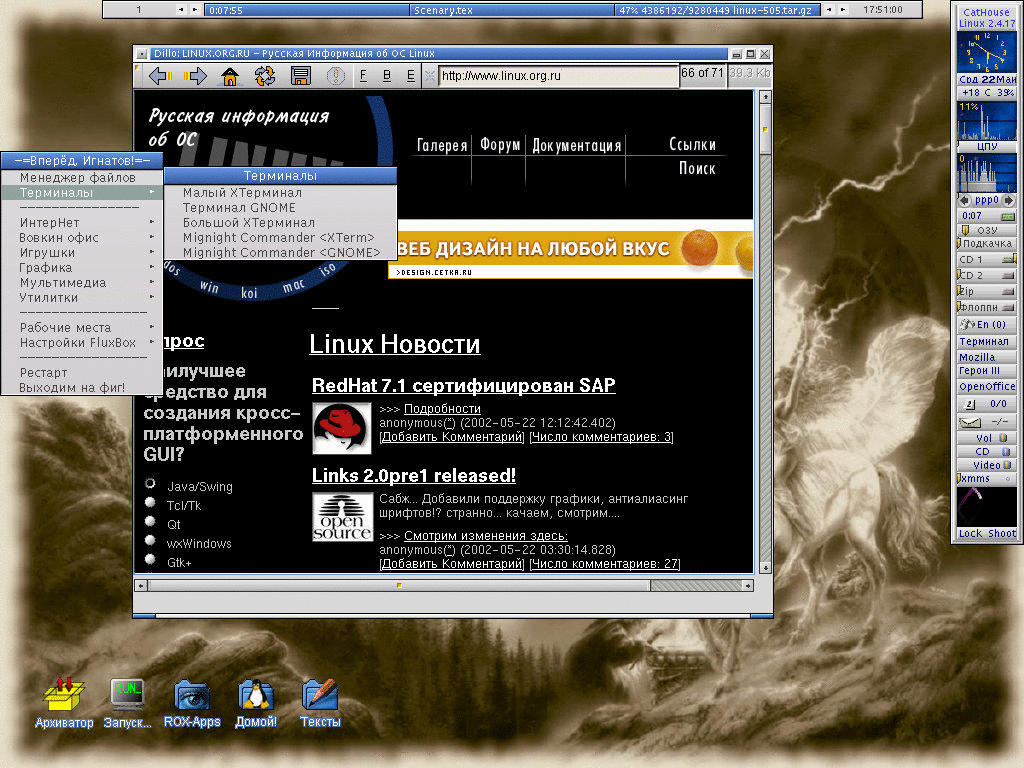Click the CPU usage graph in panel

point(987,121)
